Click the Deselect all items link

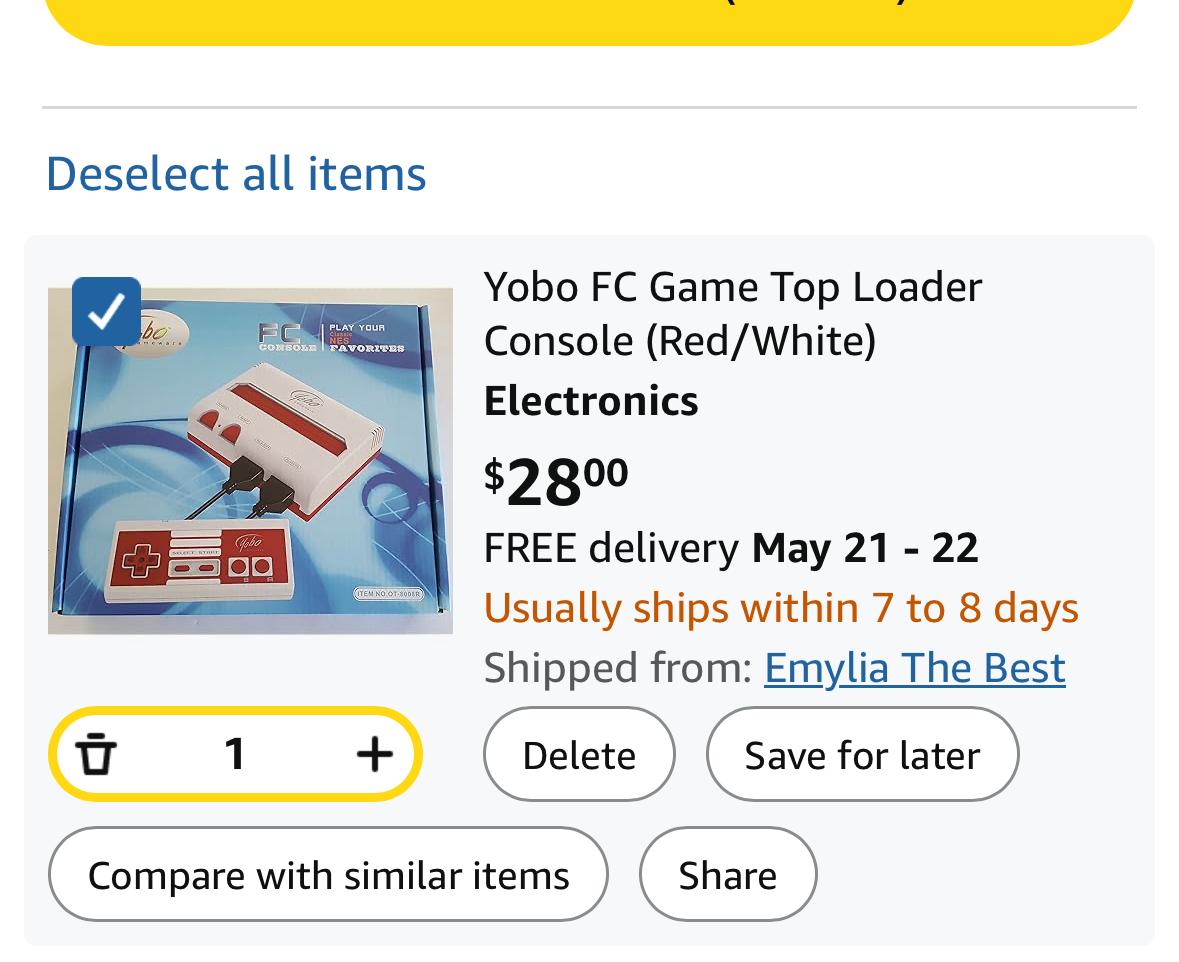(x=236, y=174)
